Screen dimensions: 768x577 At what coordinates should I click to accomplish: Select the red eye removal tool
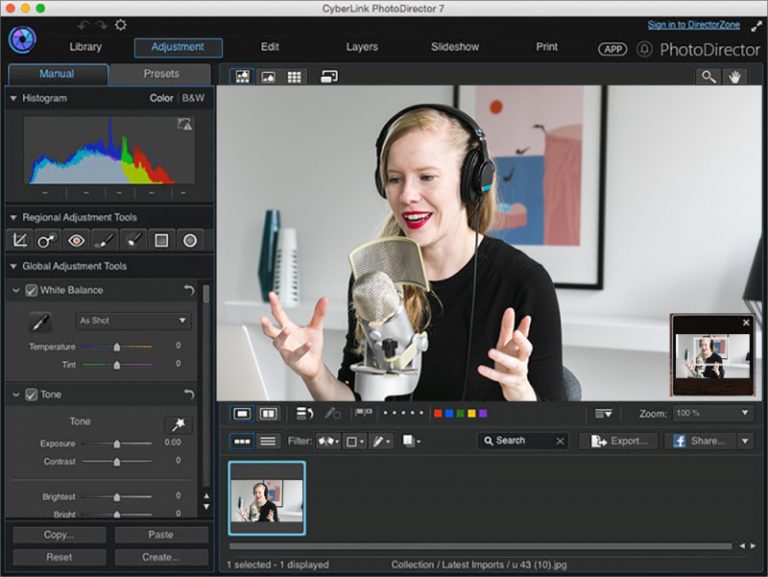(76, 240)
